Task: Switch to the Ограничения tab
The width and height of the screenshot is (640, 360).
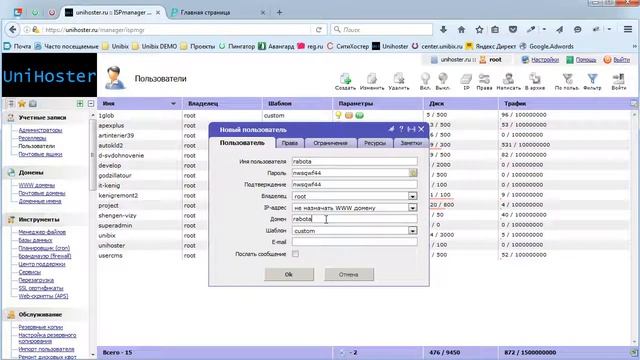Action: pos(330,143)
